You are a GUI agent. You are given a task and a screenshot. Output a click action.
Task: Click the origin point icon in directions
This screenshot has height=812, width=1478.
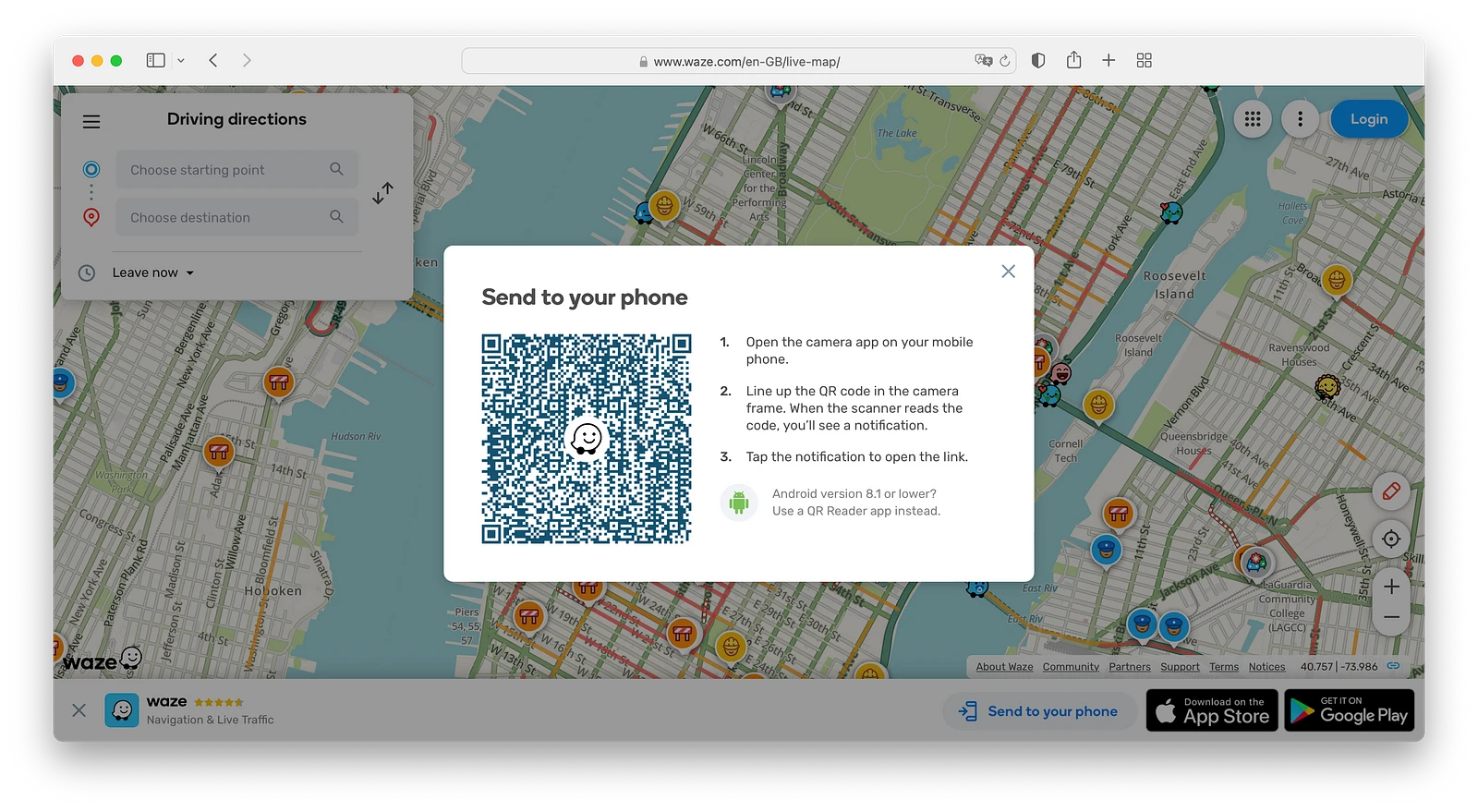pos(91,169)
